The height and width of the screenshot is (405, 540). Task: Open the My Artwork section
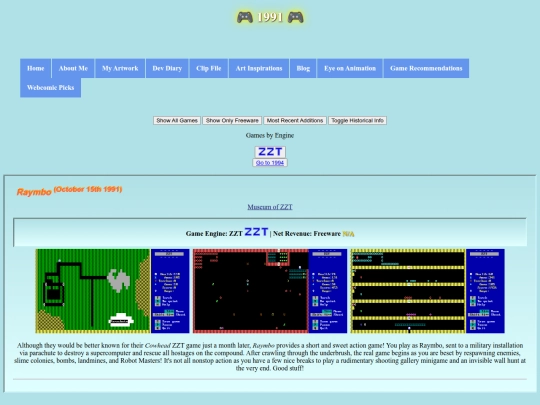(x=120, y=68)
